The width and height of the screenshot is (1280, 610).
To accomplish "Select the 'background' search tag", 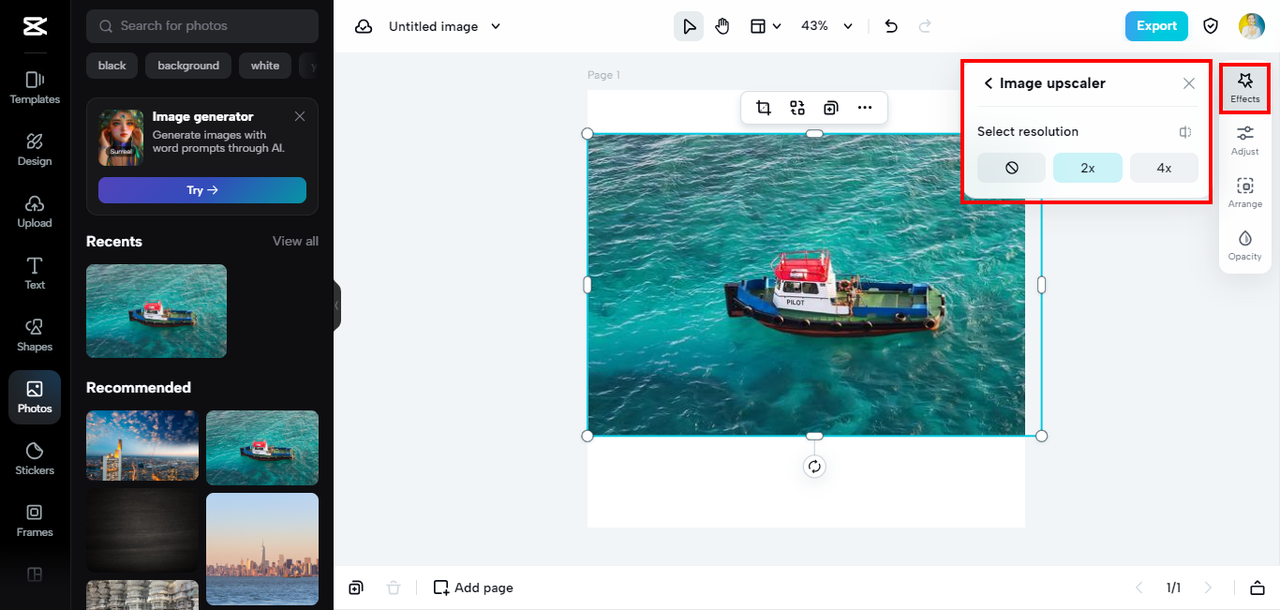I will pos(188,66).
